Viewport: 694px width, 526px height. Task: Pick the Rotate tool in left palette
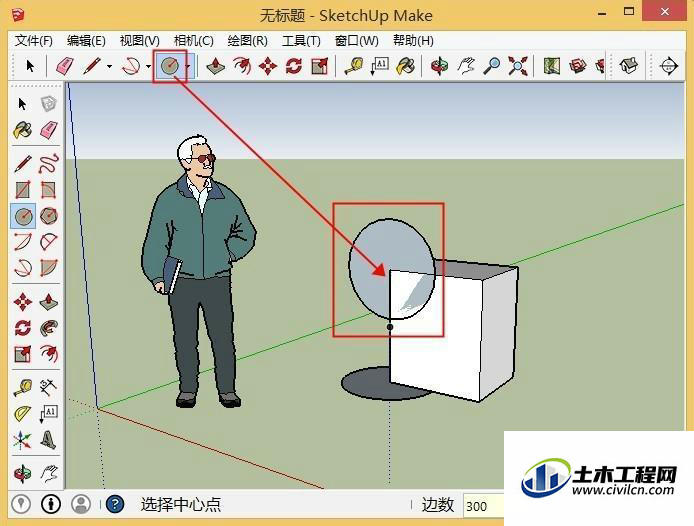pyautogui.click(x=23, y=328)
